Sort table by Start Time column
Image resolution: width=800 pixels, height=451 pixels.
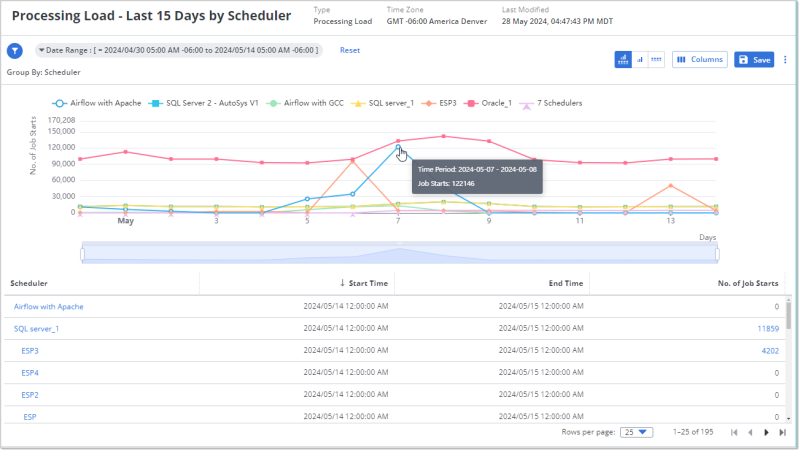click(364, 284)
